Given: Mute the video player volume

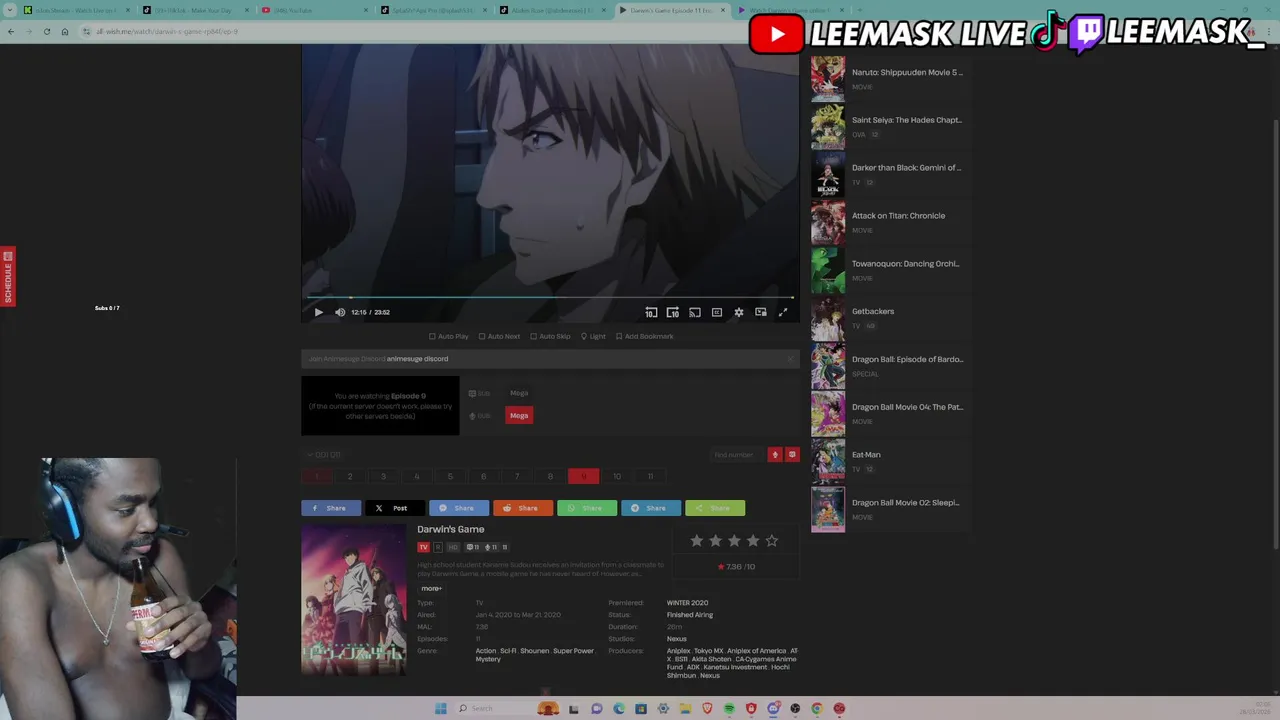Looking at the screenshot, I should coord(340,312).
